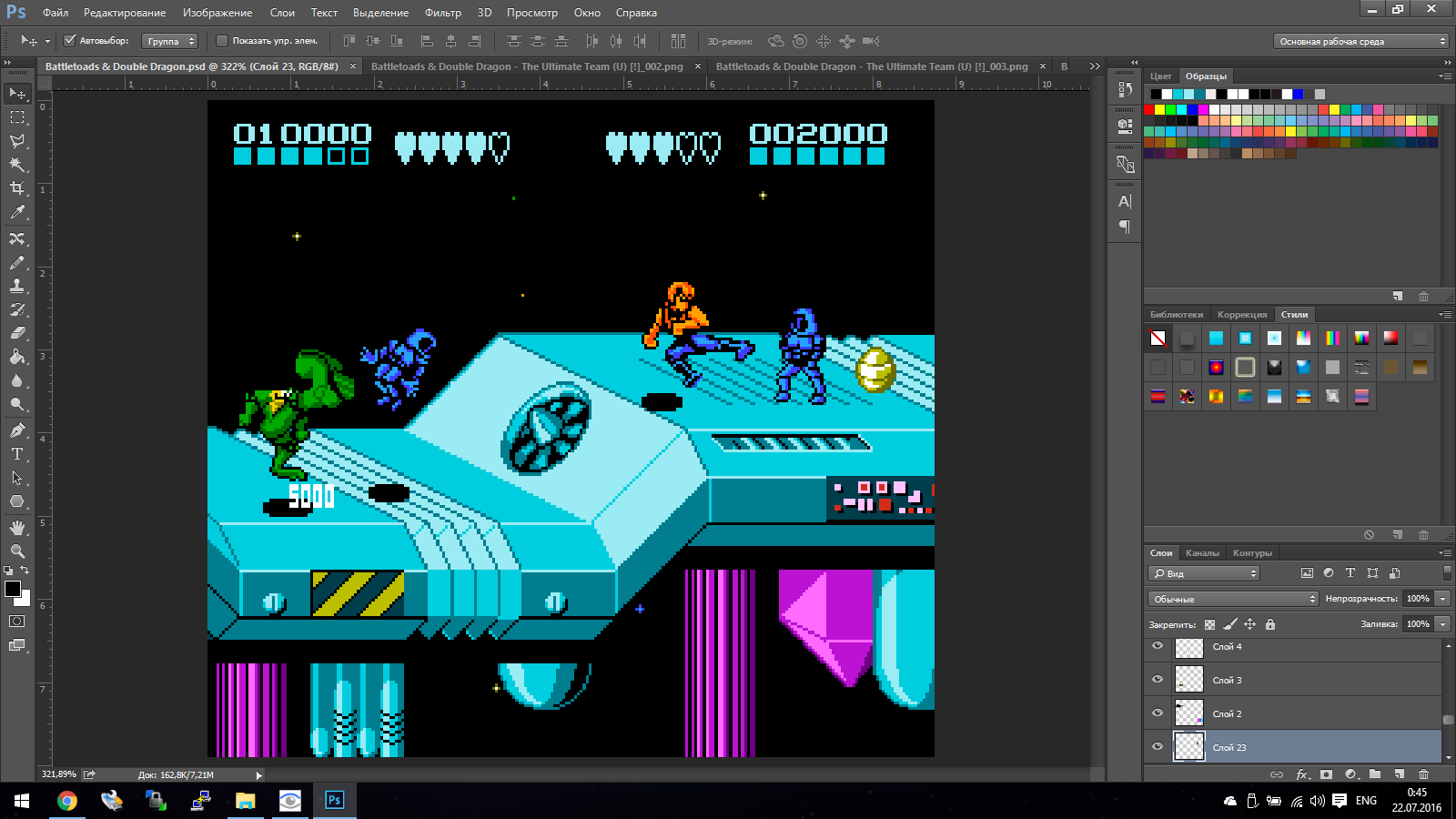Image resolution: width=1456 pixels, height=819 pixels.
Task: Open Google Chrome from the taskbar
Action: point(67,801)
